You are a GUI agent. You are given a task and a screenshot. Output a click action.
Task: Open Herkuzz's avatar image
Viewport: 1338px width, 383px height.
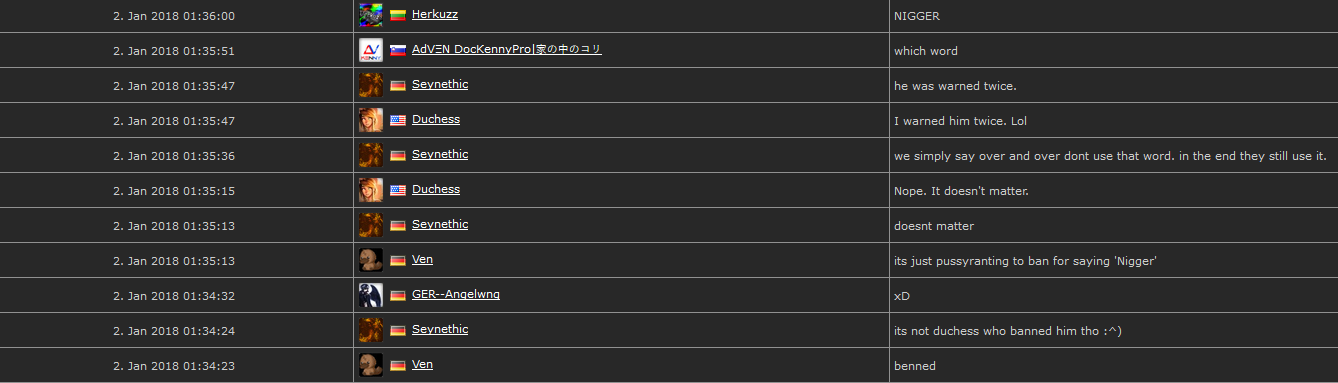(x=371, y=15)
